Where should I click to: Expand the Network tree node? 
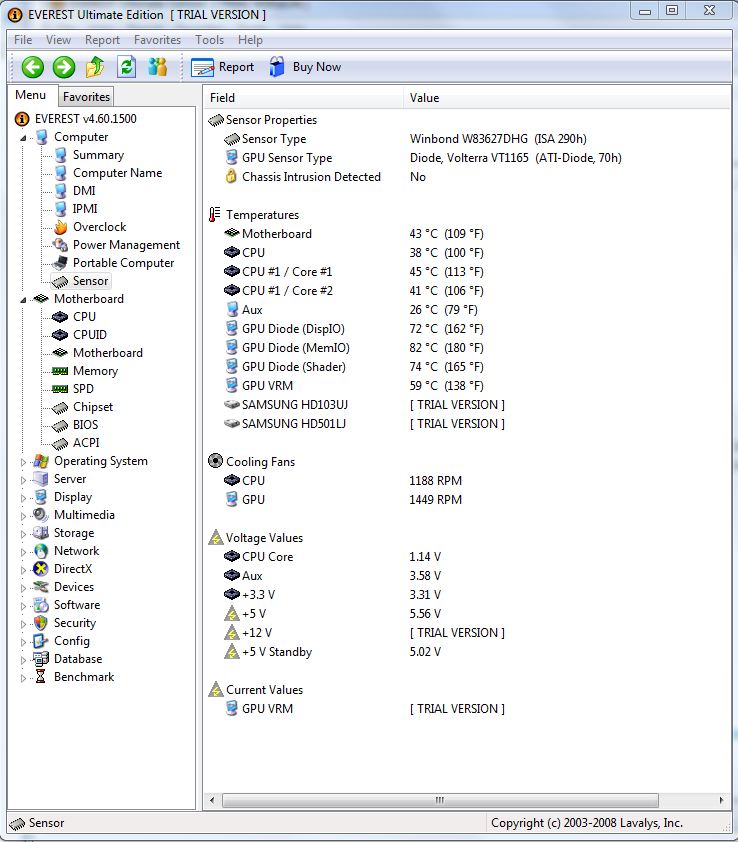coord(23,552)
